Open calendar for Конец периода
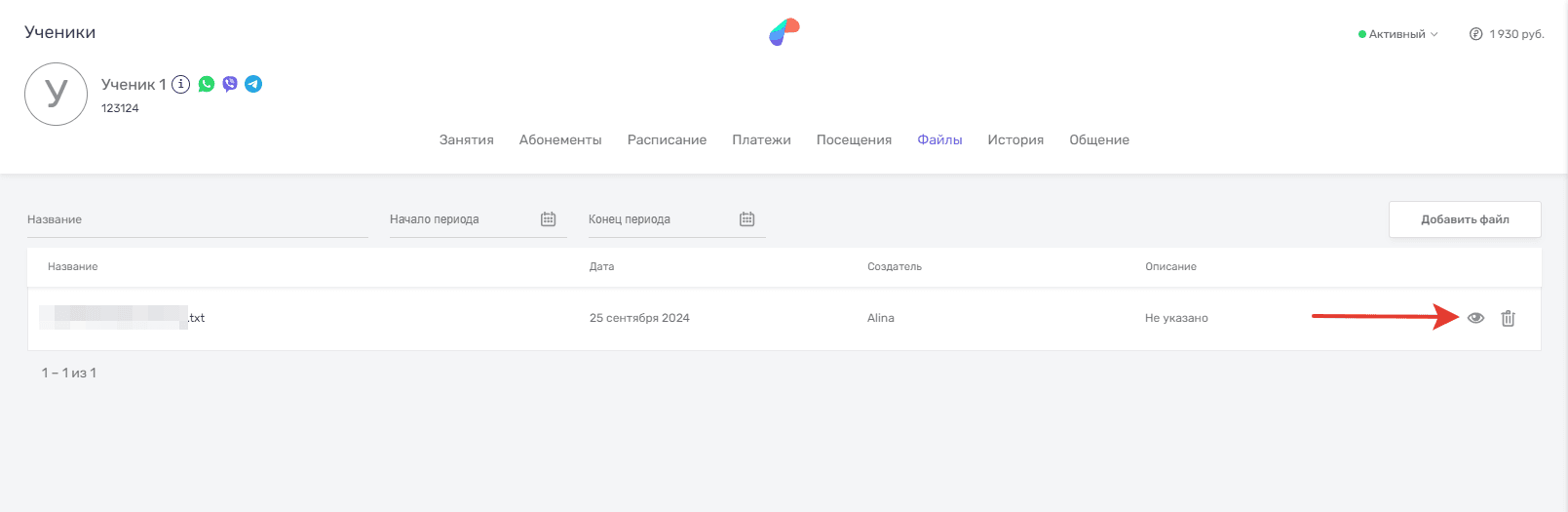Viewport: 1568px width, 512px height. (x=747, y=219)
